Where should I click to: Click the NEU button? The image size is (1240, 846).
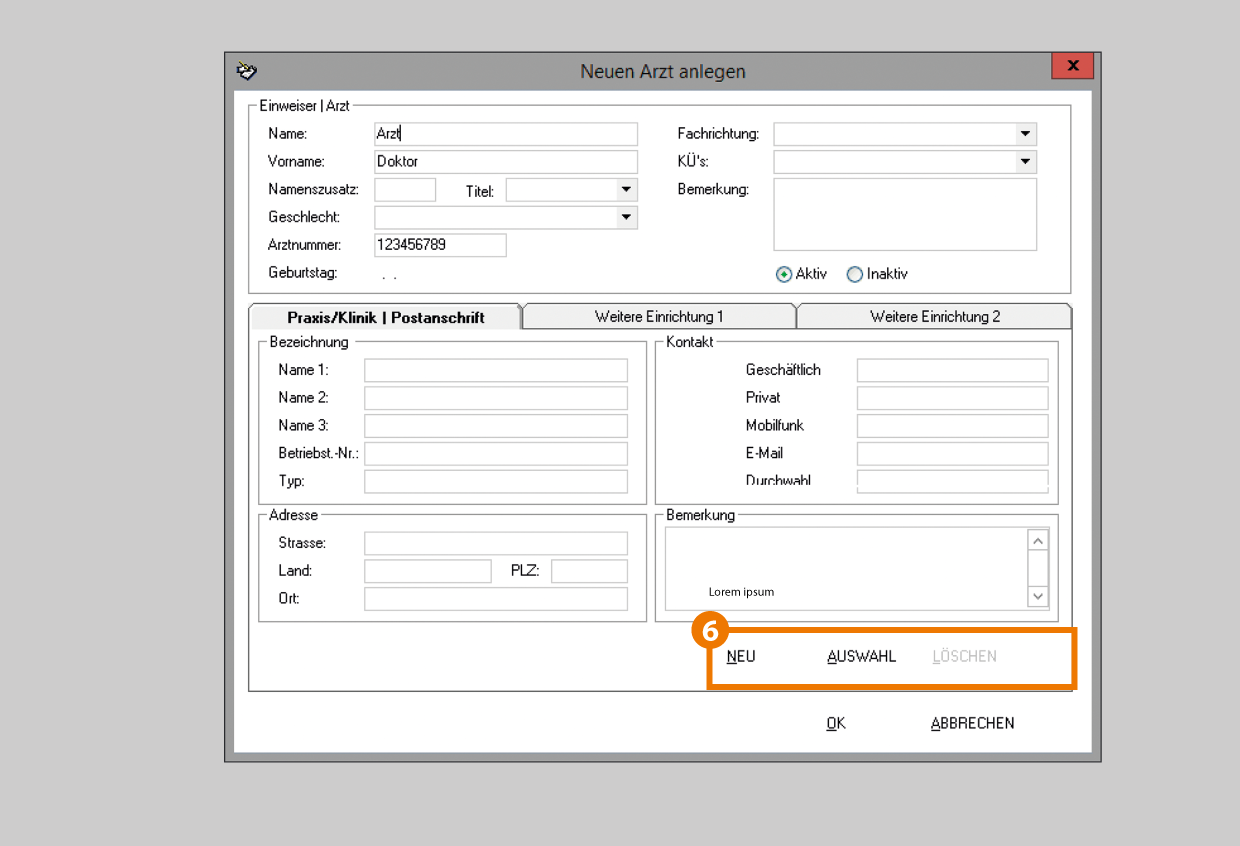(741, 657)
